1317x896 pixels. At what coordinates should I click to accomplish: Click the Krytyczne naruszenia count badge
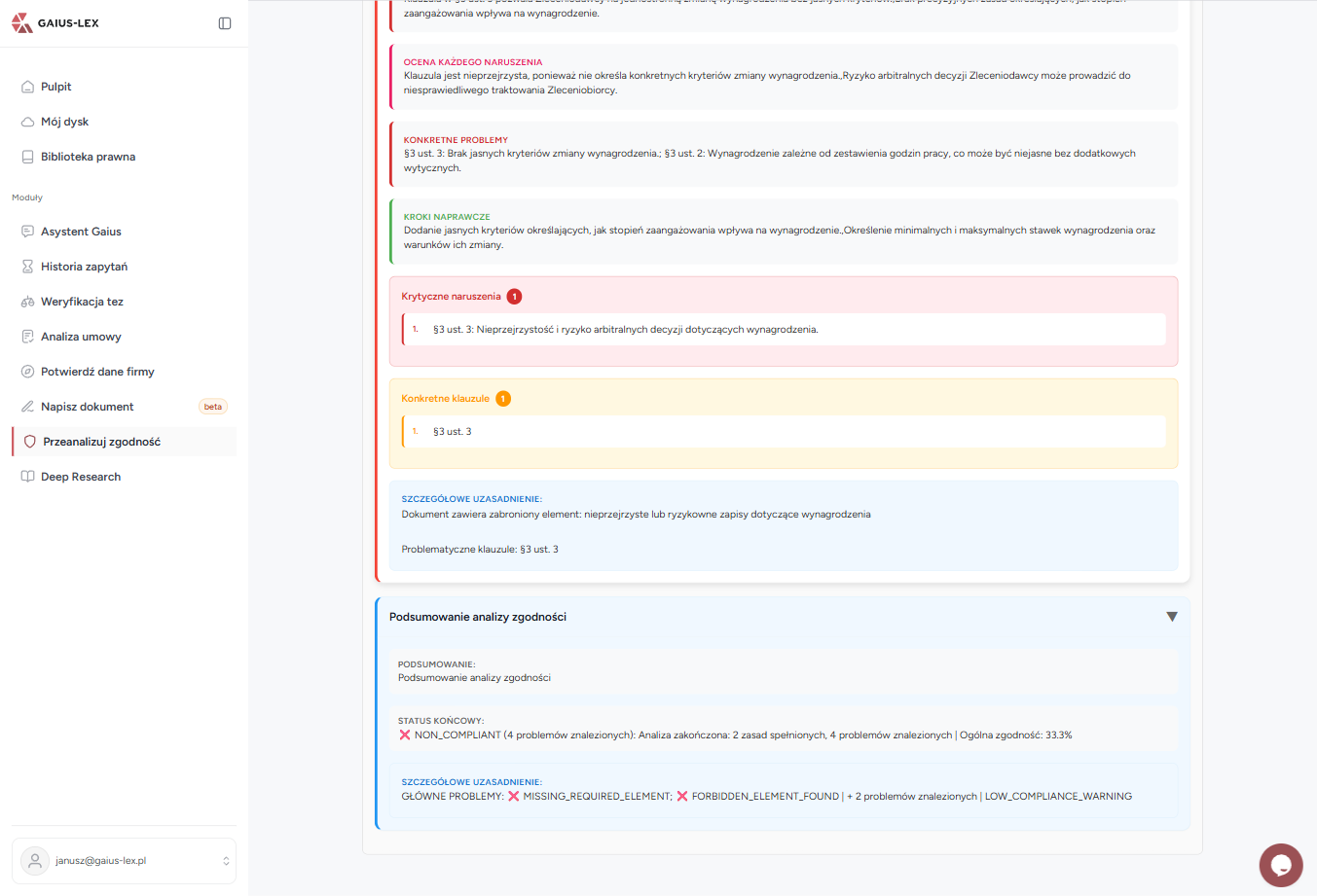tap(514, 297)
